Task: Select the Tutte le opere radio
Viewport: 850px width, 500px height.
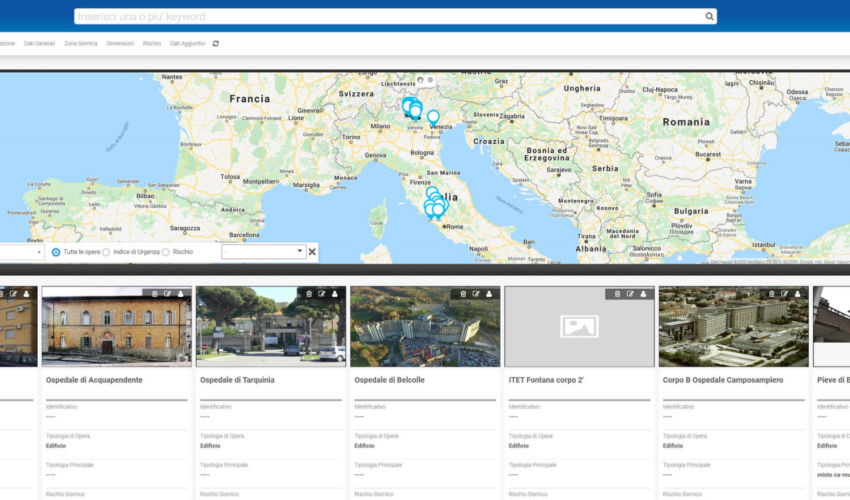Action: [56, 252]
